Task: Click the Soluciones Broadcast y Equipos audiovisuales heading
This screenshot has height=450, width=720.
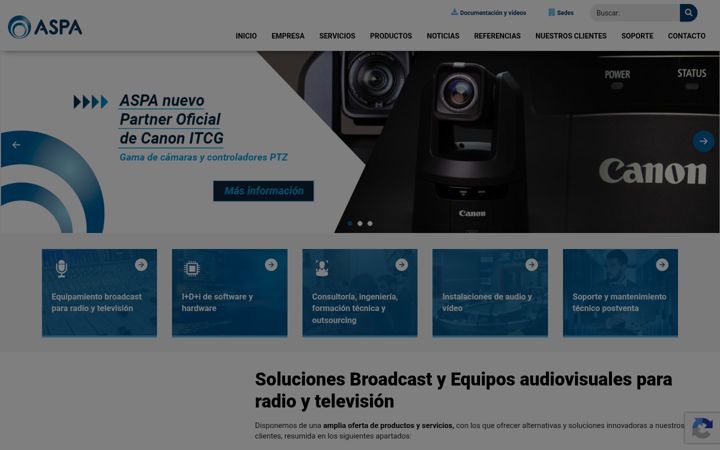Action: [463, 390]
